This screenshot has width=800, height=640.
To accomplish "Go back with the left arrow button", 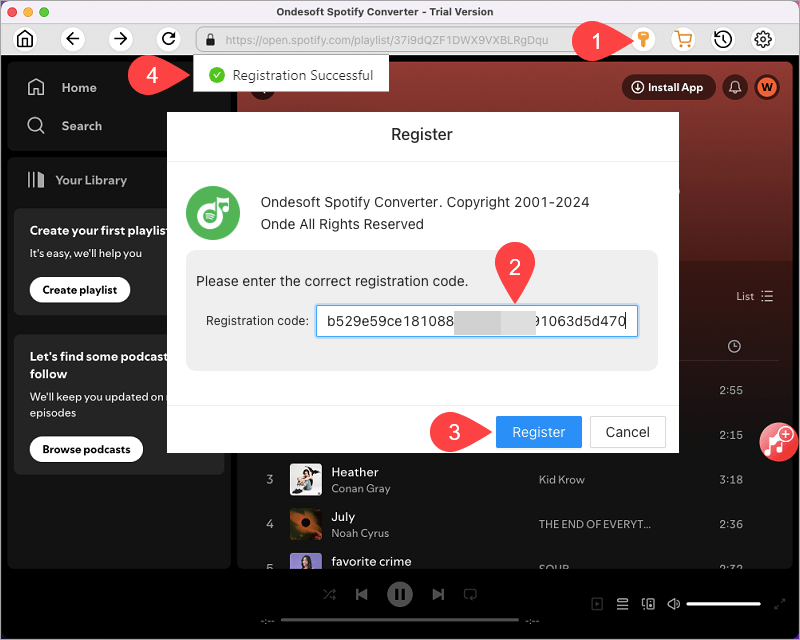I will tap(73, 39).
